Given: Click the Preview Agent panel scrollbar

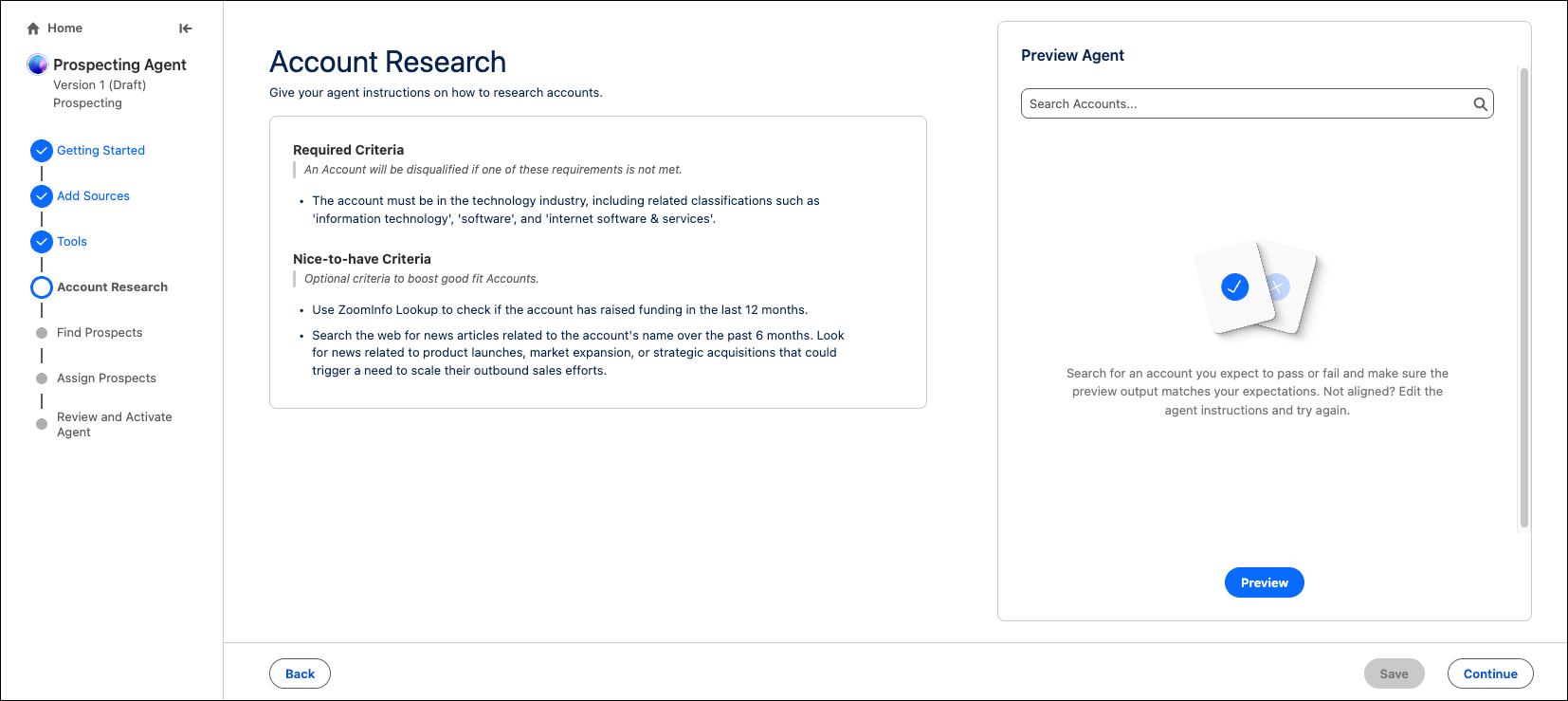Looking at the screenshot, I should (x=1524, y=297).
